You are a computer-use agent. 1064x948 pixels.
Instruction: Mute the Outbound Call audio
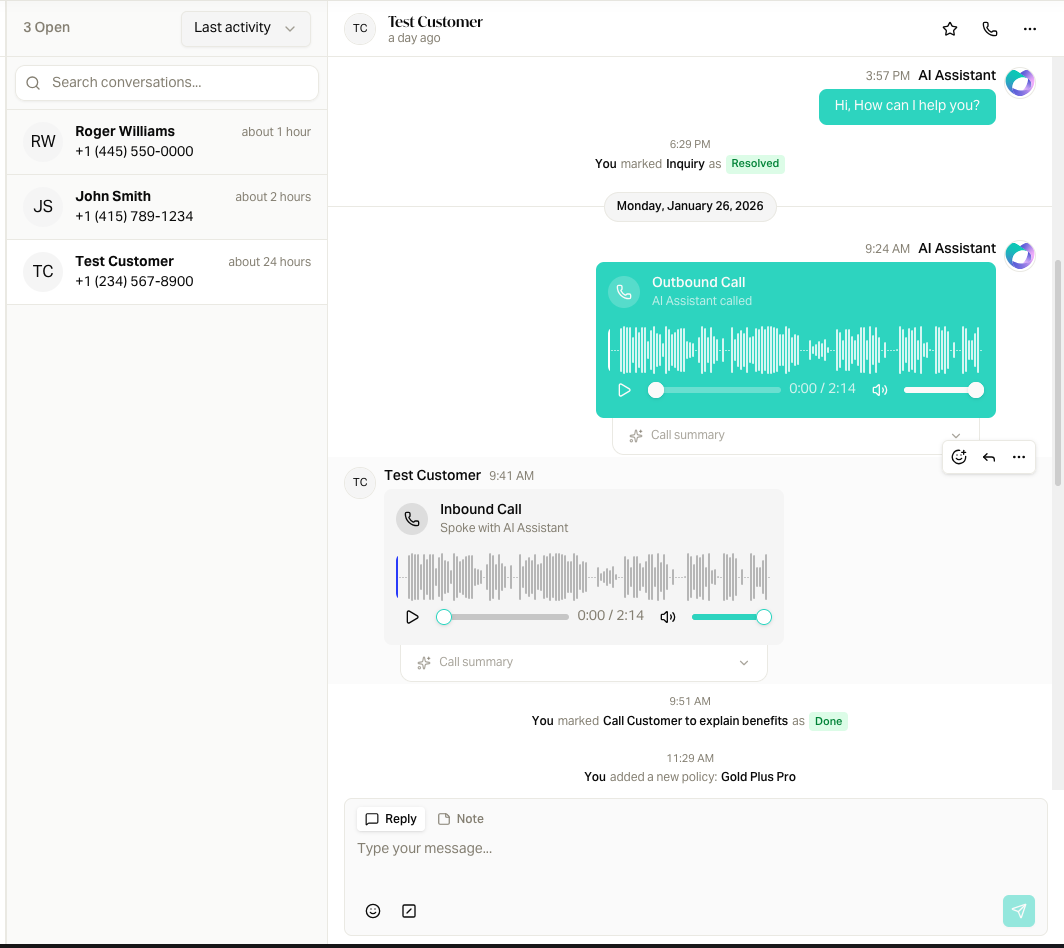[x=879, y=390]
